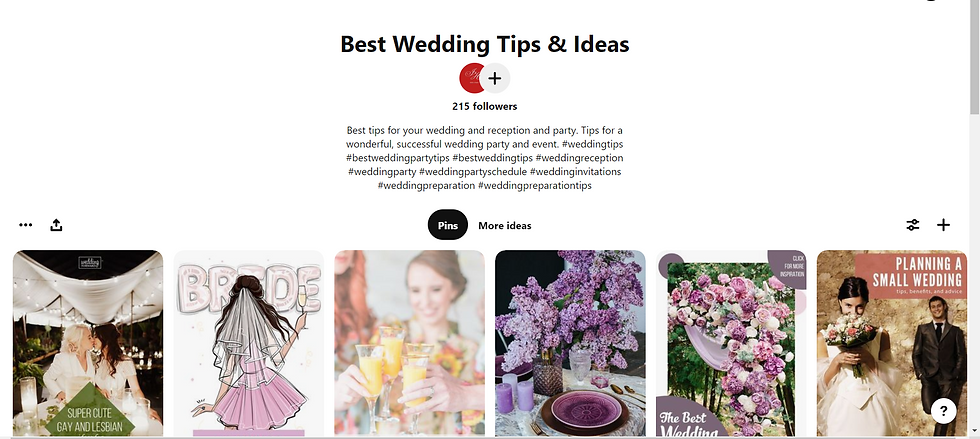This screenshot has height=439, width=980.
Task: Click the plus icon to add a pin
Action: pos(944,225)
